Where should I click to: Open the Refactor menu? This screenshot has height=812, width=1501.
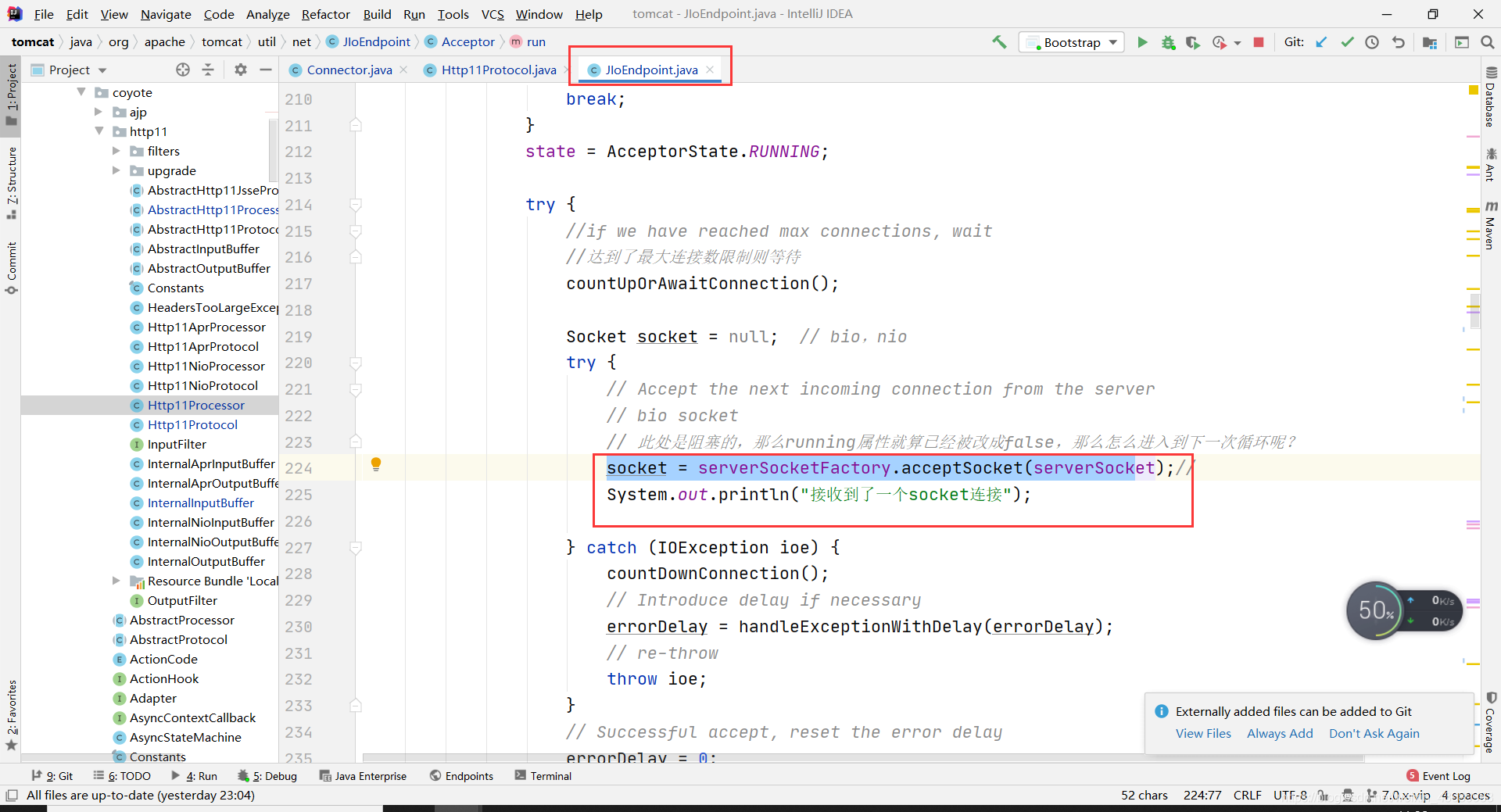coord(325,14)
